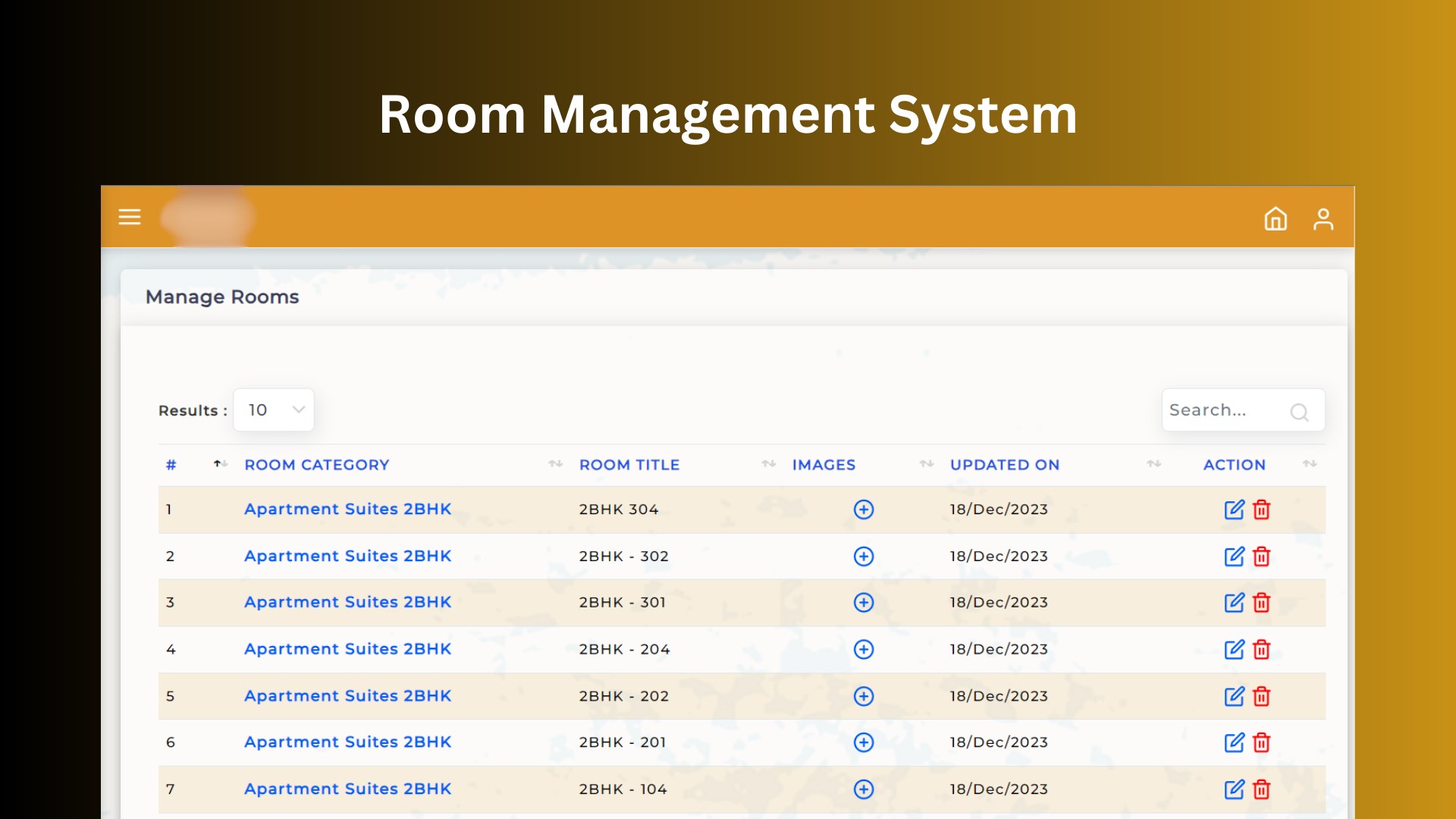
Task: Open the Results count dropdown
Action: click(273, 409)
